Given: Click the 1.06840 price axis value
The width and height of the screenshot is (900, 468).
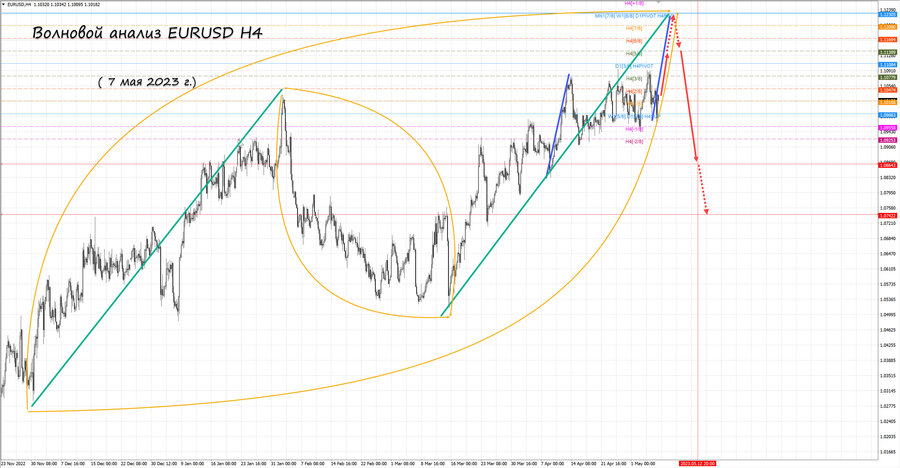Looking at the screenshot, I should (x=888, y=238).
